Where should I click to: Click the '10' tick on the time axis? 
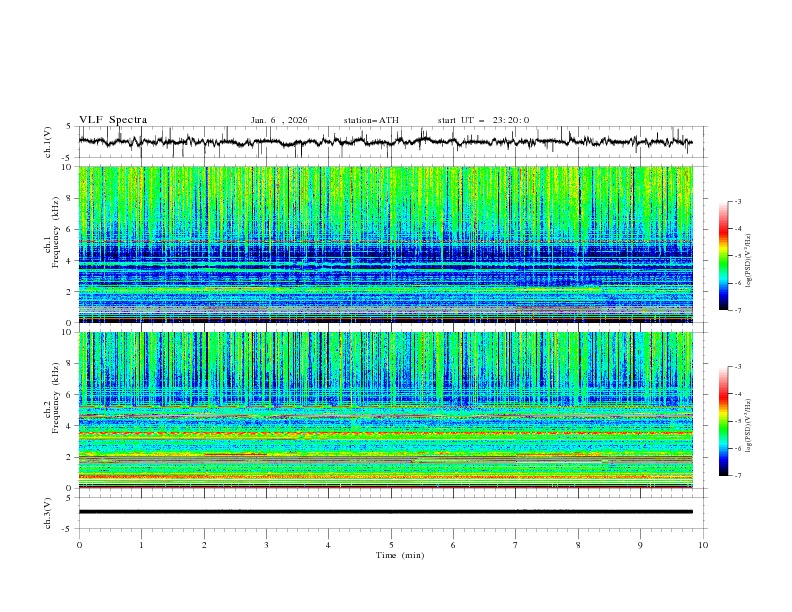tap(703, 545)
